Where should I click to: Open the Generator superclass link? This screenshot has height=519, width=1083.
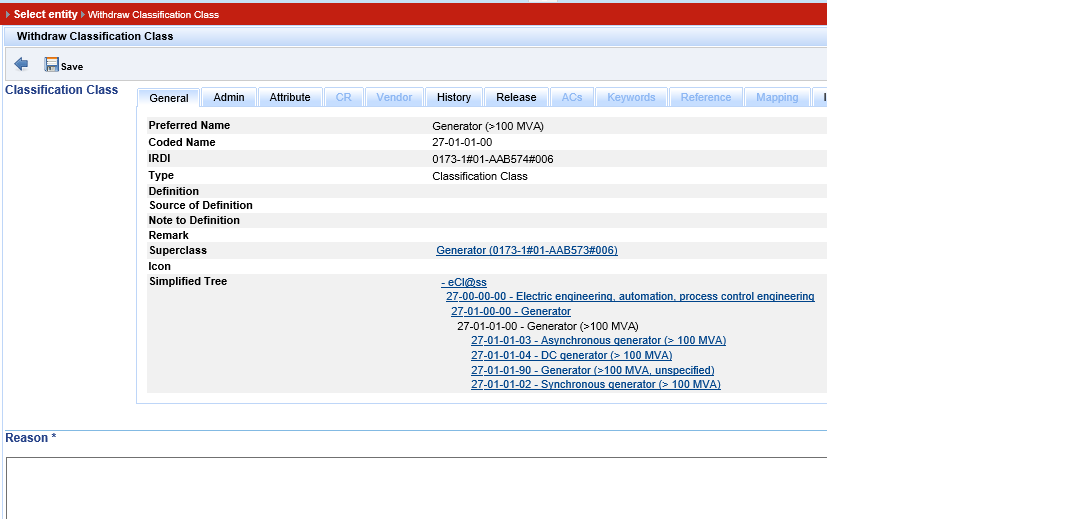click(526, 250)
